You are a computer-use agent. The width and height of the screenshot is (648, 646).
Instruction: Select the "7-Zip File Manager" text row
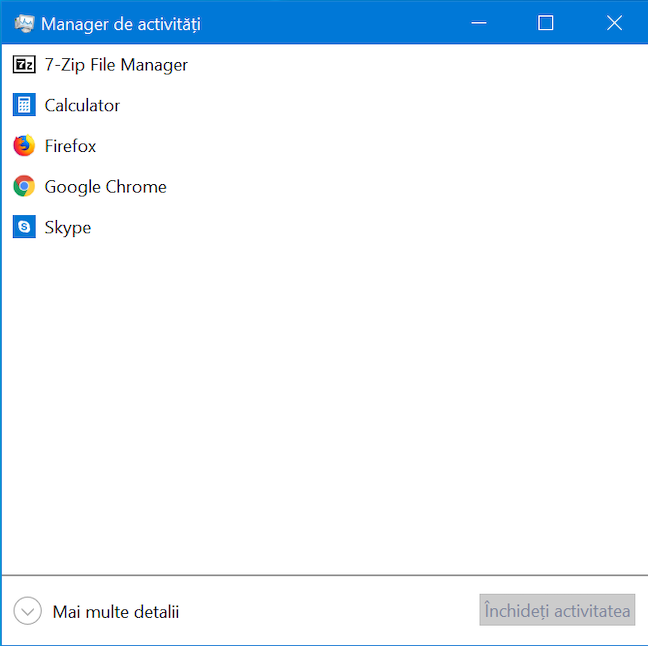pos(116,65)
